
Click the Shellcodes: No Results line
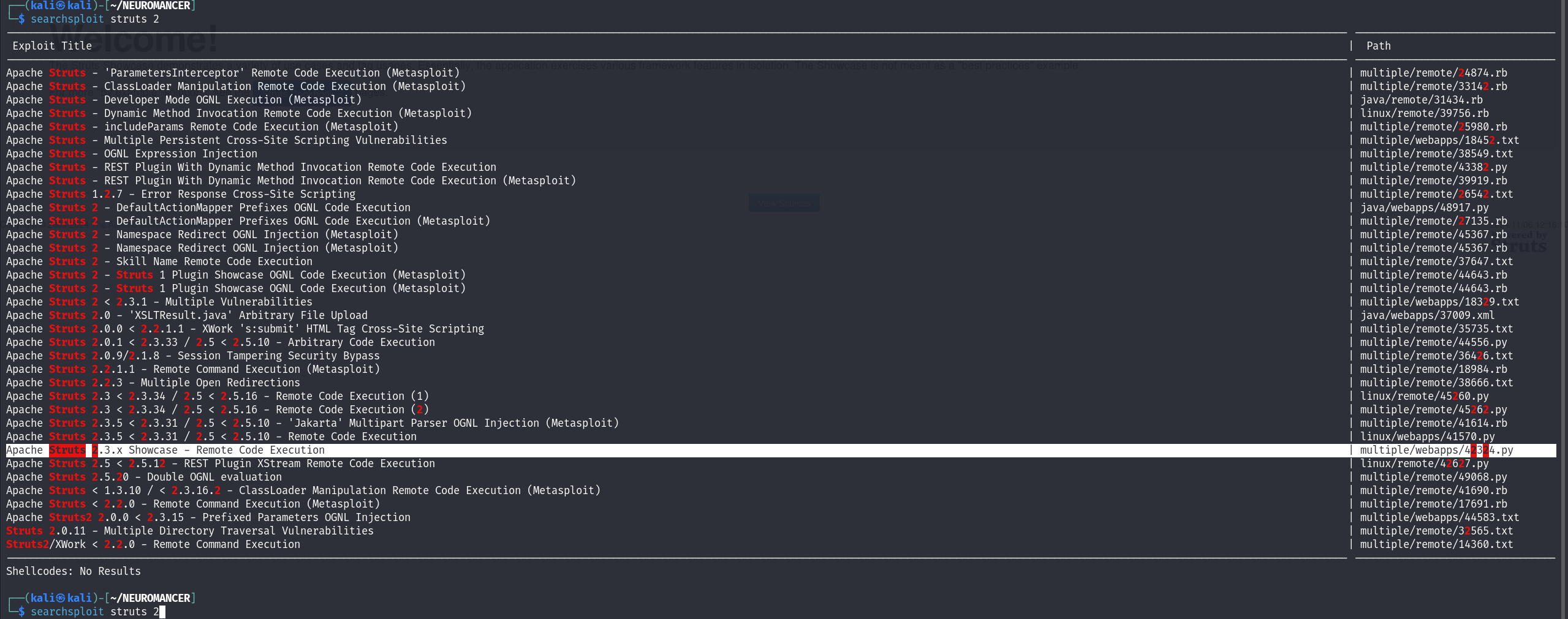[x=74, y=571]
